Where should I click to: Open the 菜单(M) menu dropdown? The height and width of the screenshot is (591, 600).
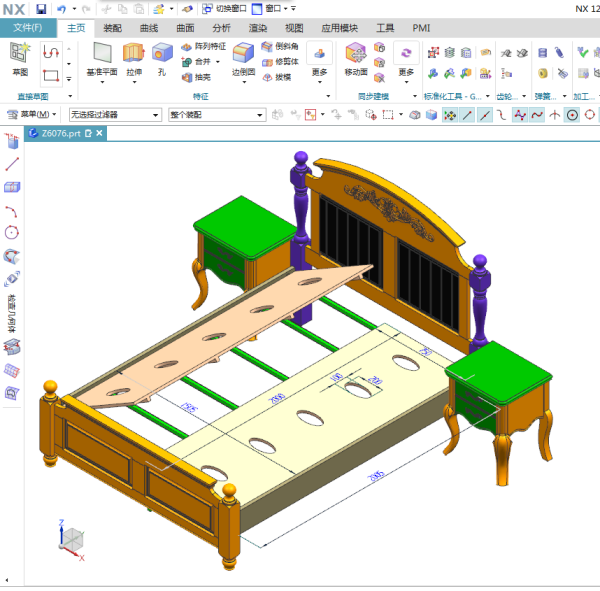[32, 115]
